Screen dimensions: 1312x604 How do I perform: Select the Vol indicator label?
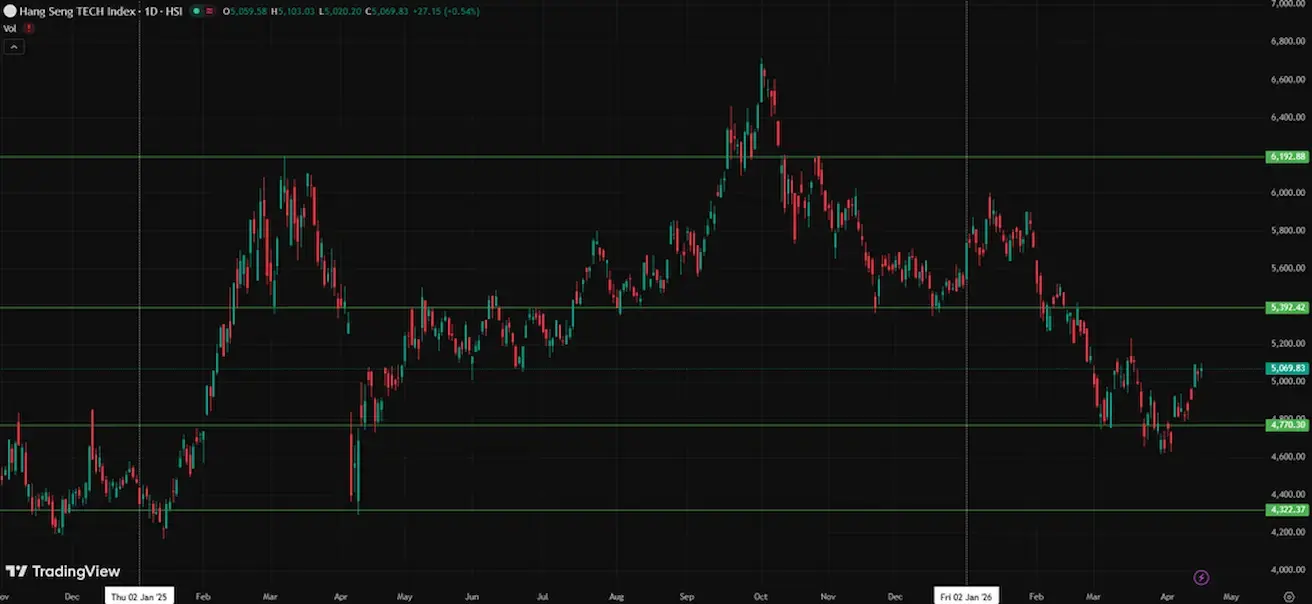click(10, 29)
